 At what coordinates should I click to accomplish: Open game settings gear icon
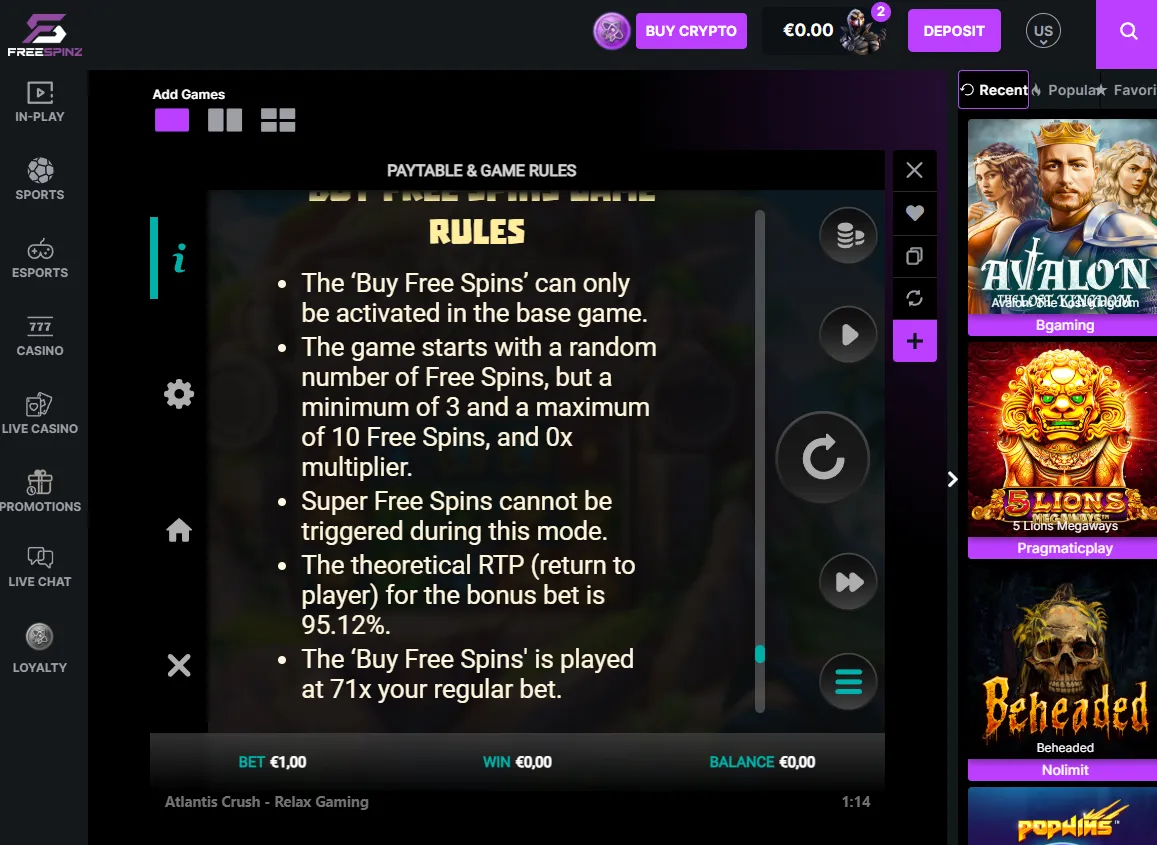coord(179,394)
